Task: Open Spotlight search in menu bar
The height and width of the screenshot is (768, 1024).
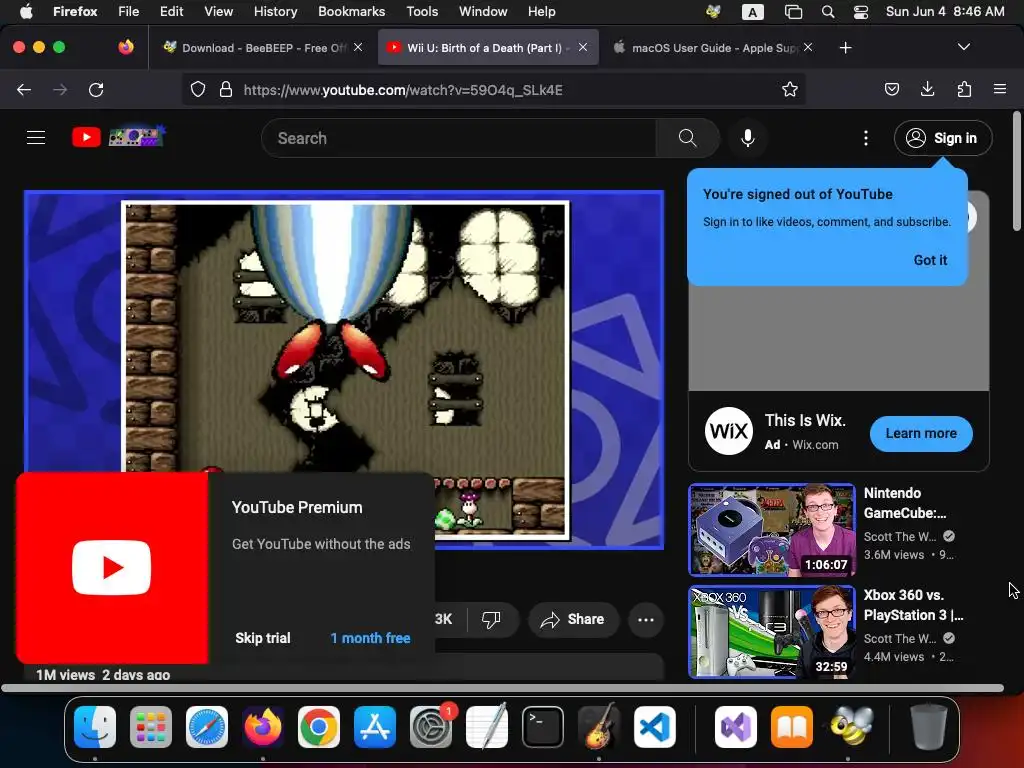Action: [827, 12]
